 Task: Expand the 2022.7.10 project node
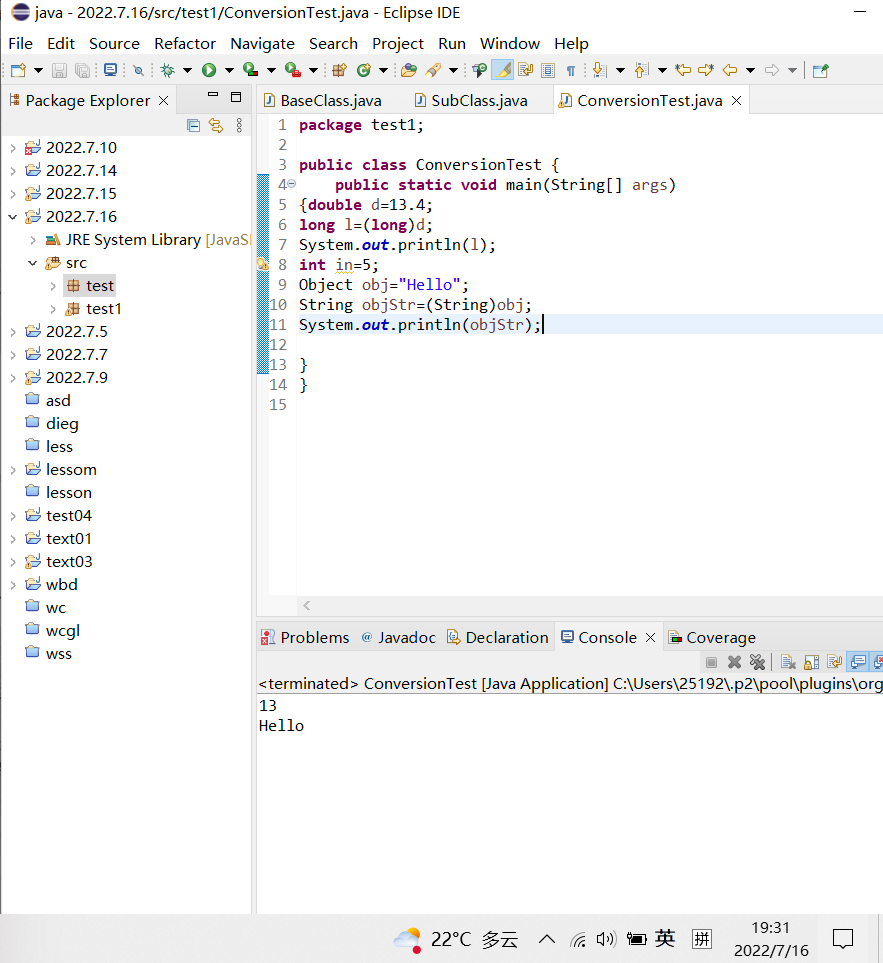(12, 148)
